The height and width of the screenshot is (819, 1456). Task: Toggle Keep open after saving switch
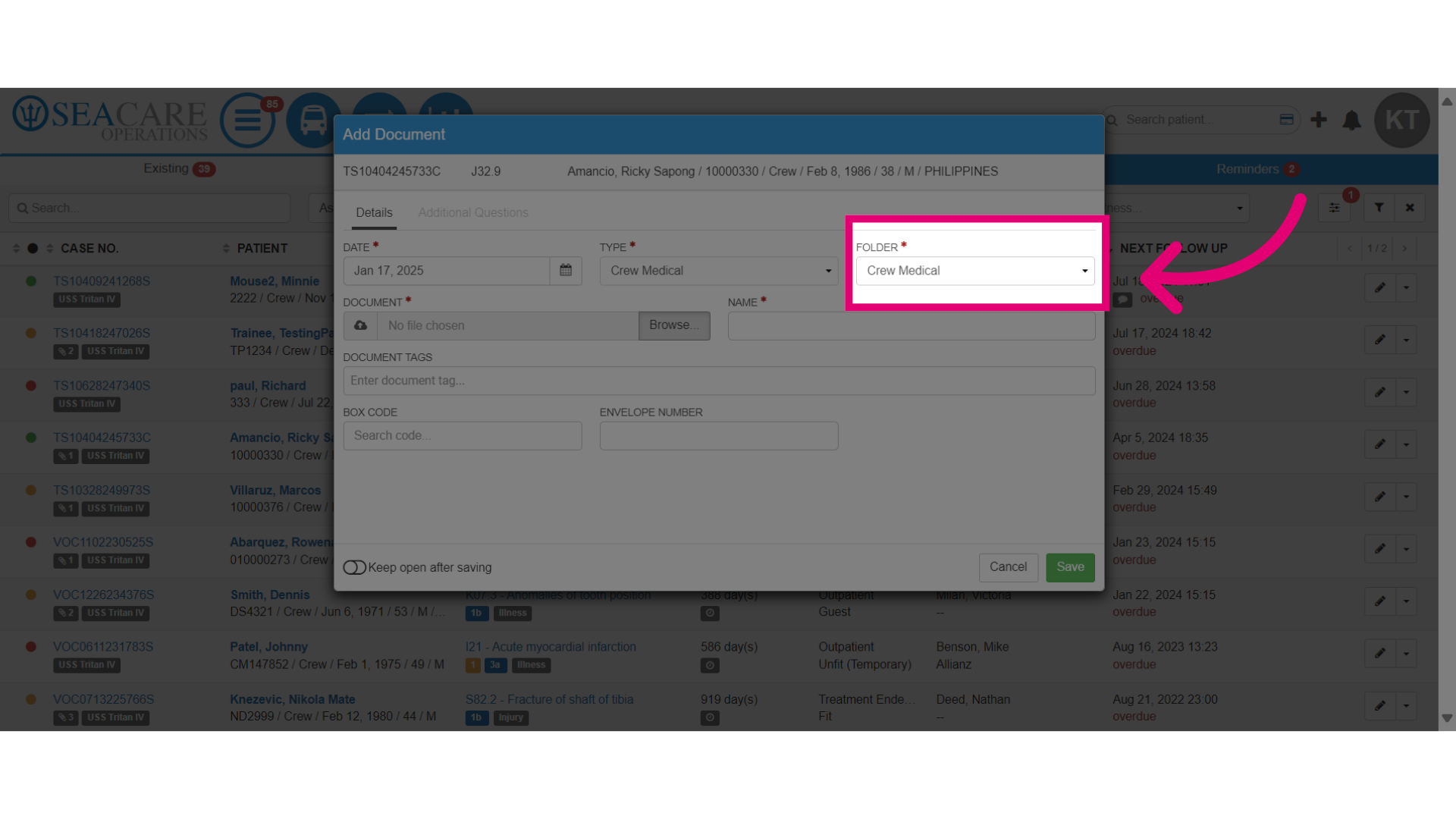(x=354, y=567)
